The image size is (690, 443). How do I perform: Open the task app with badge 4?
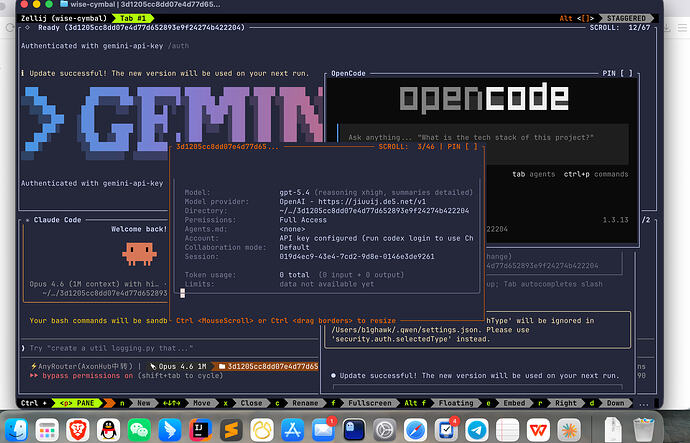tap(446, 429)
